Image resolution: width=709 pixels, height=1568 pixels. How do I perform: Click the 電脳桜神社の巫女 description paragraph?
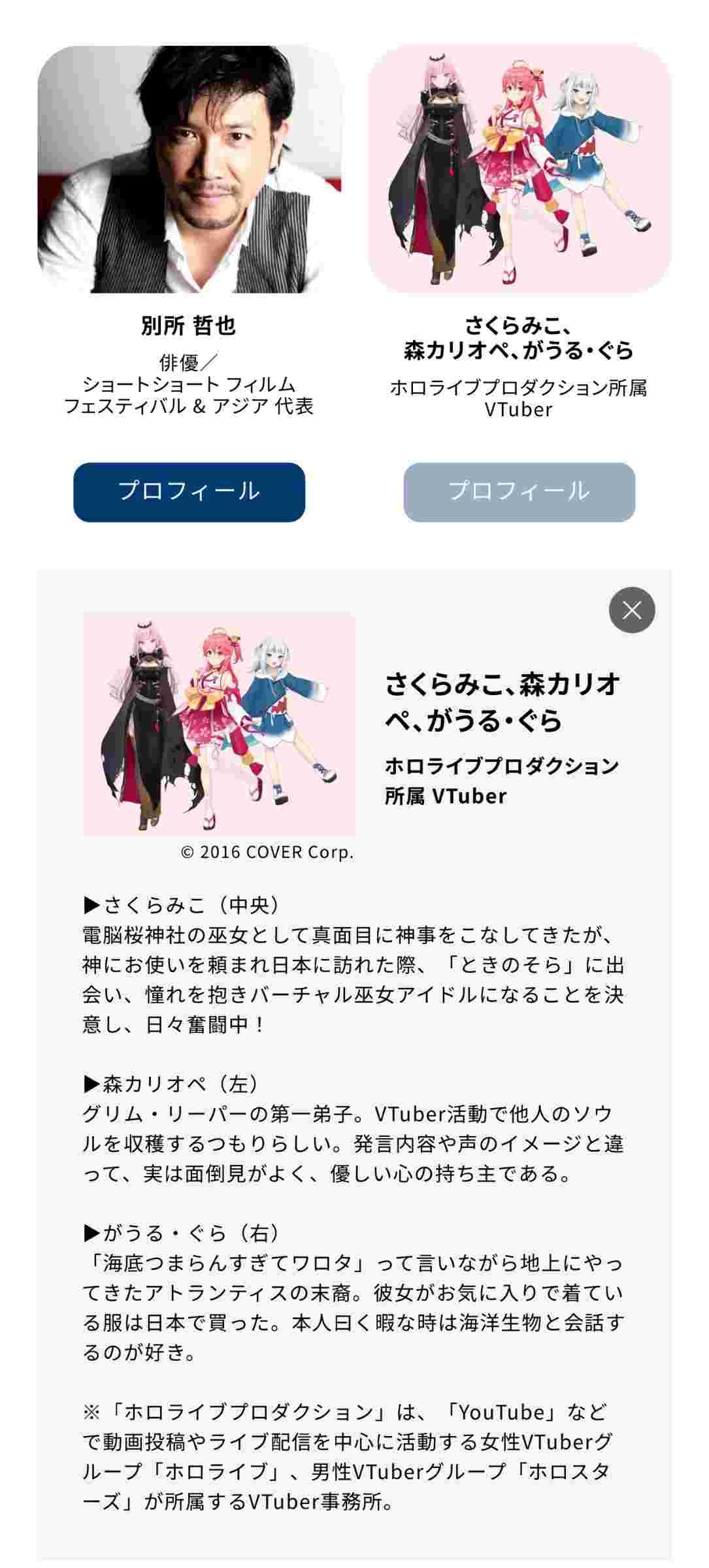[353, 980]
